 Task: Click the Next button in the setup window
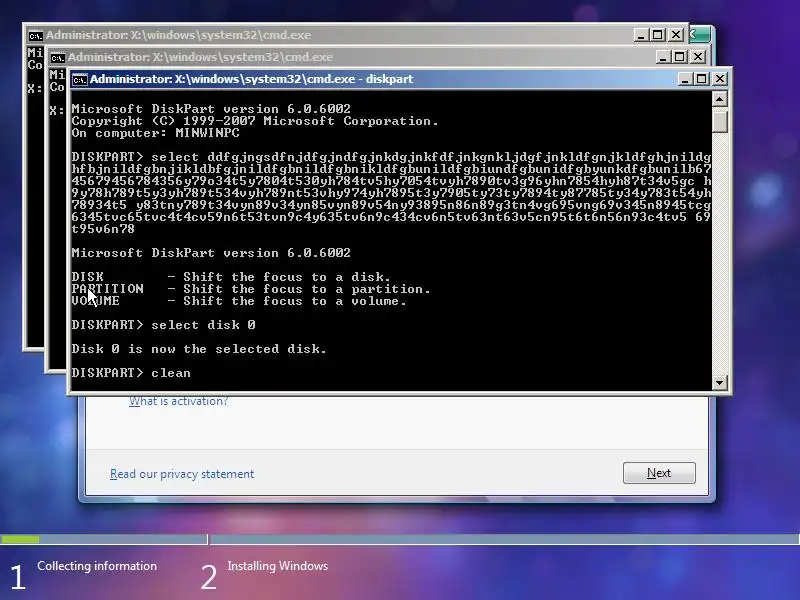tap(659, 473)
